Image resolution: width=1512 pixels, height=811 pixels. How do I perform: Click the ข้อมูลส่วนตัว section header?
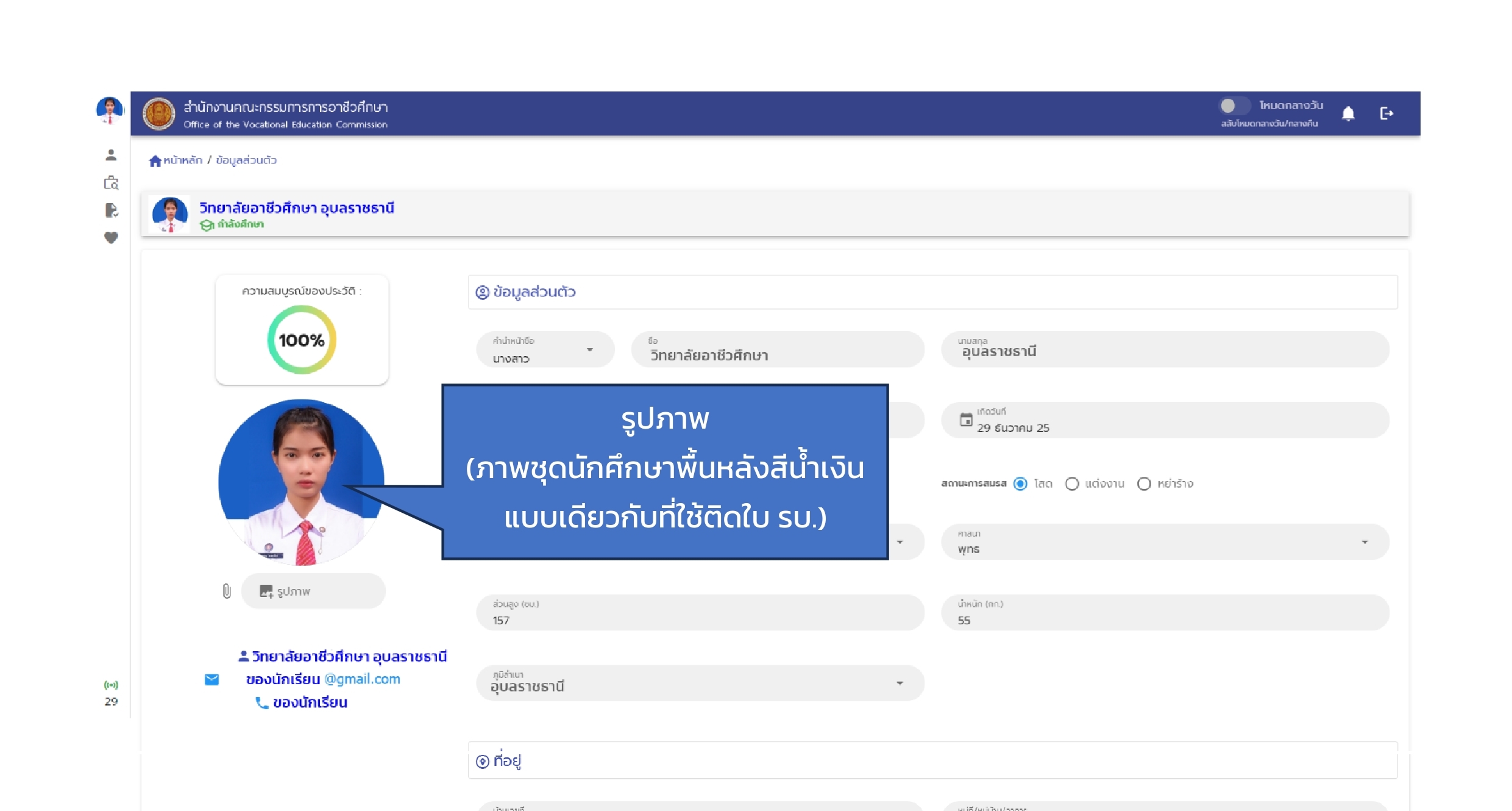coord(932,292)
